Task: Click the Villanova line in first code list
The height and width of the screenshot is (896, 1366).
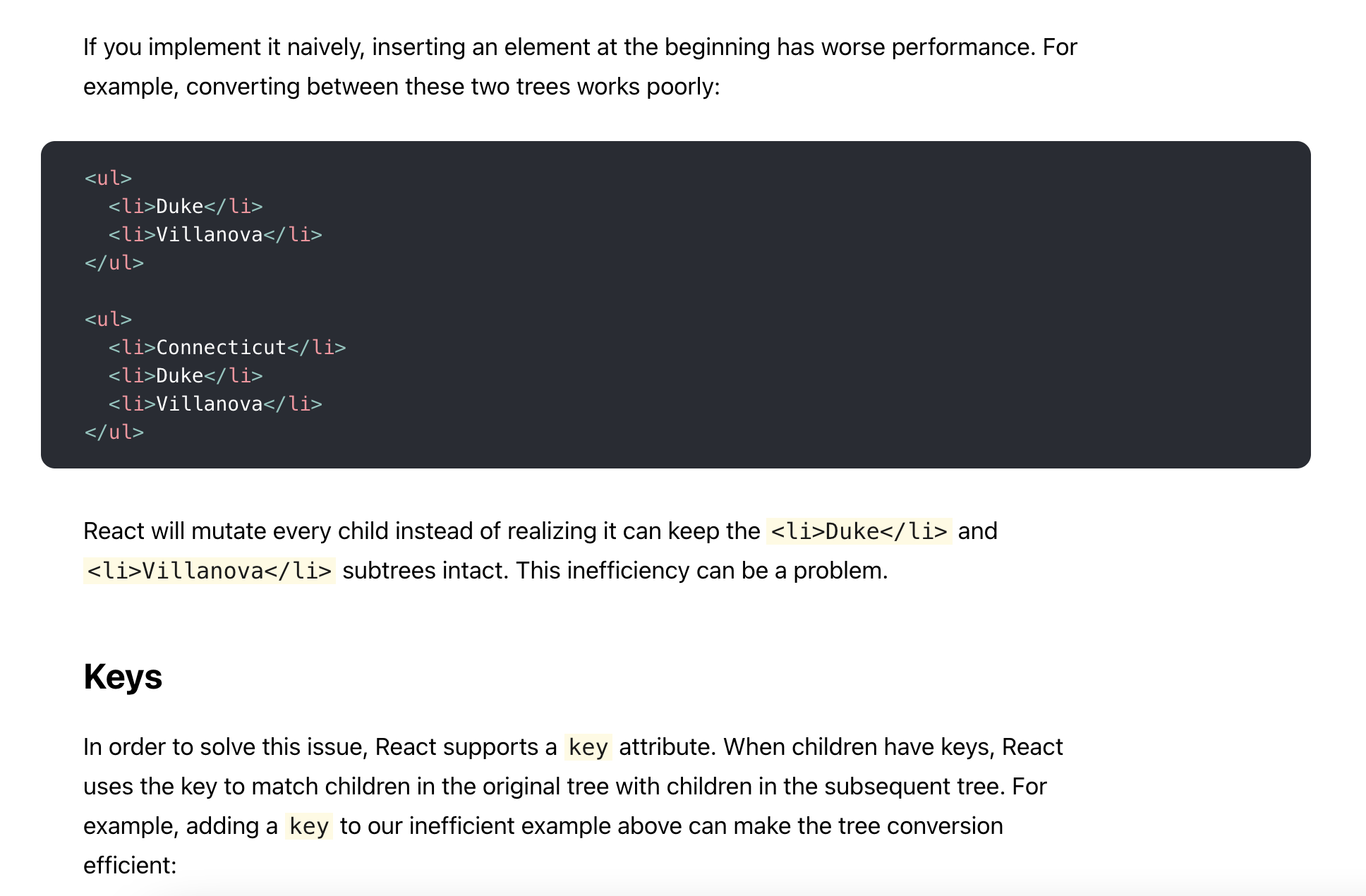Action: 215,235
